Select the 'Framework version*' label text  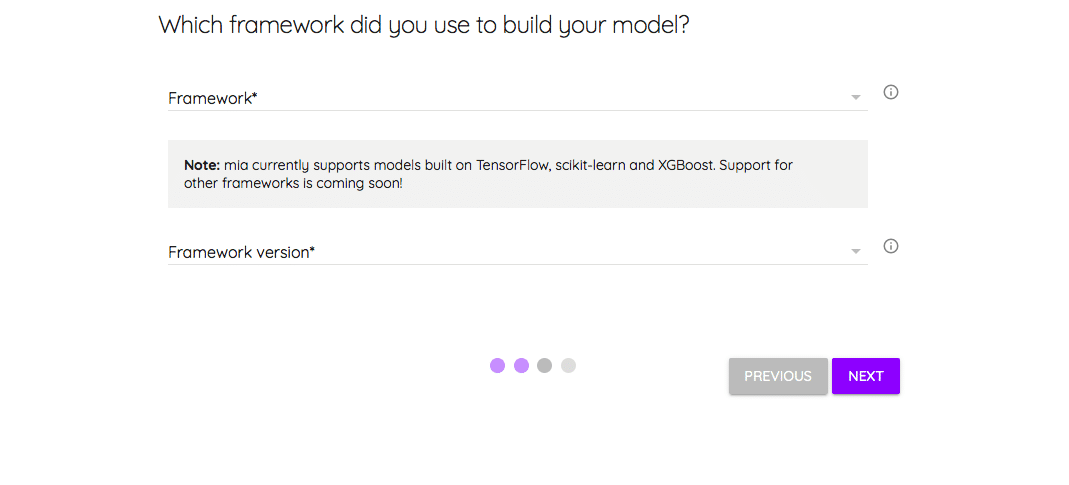click(x=241, y=252)
